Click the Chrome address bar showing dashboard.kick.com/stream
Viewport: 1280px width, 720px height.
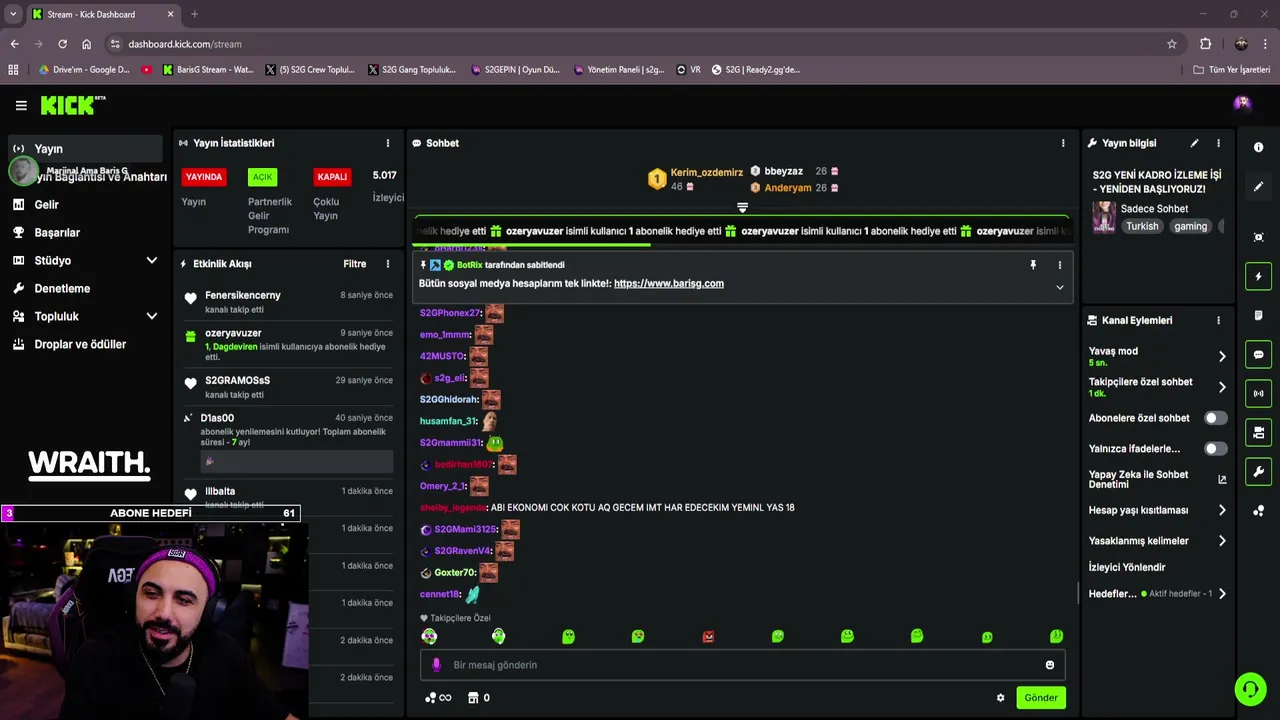tap(640, 44)
